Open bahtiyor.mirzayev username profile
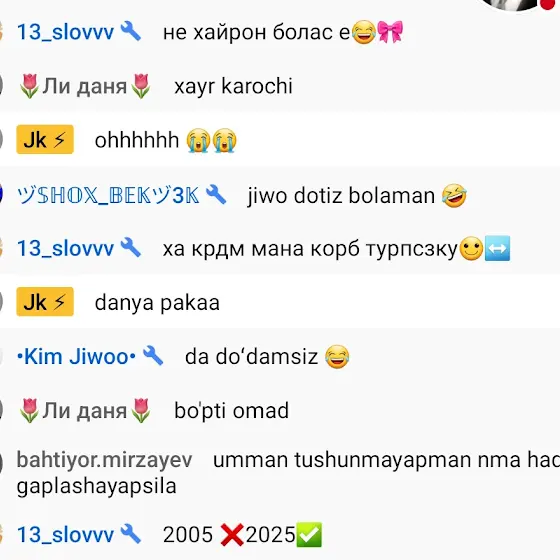This screenshot has height=560, width=560. [105, 460]
